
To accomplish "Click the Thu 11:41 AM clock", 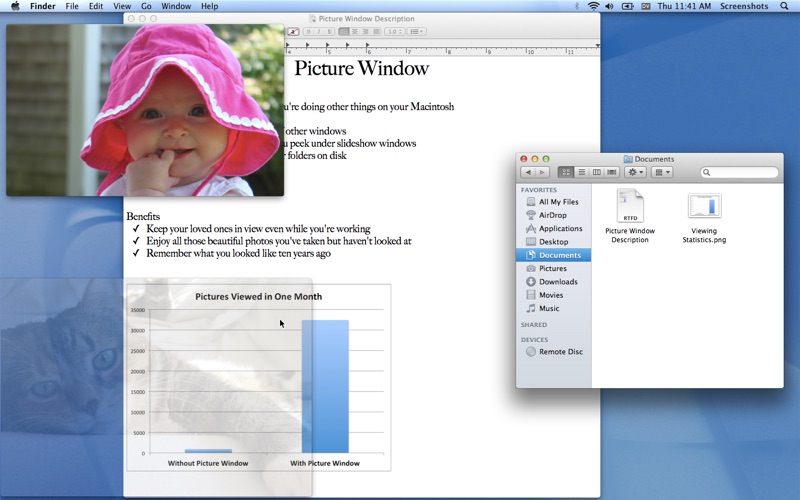I will (684, 6).
